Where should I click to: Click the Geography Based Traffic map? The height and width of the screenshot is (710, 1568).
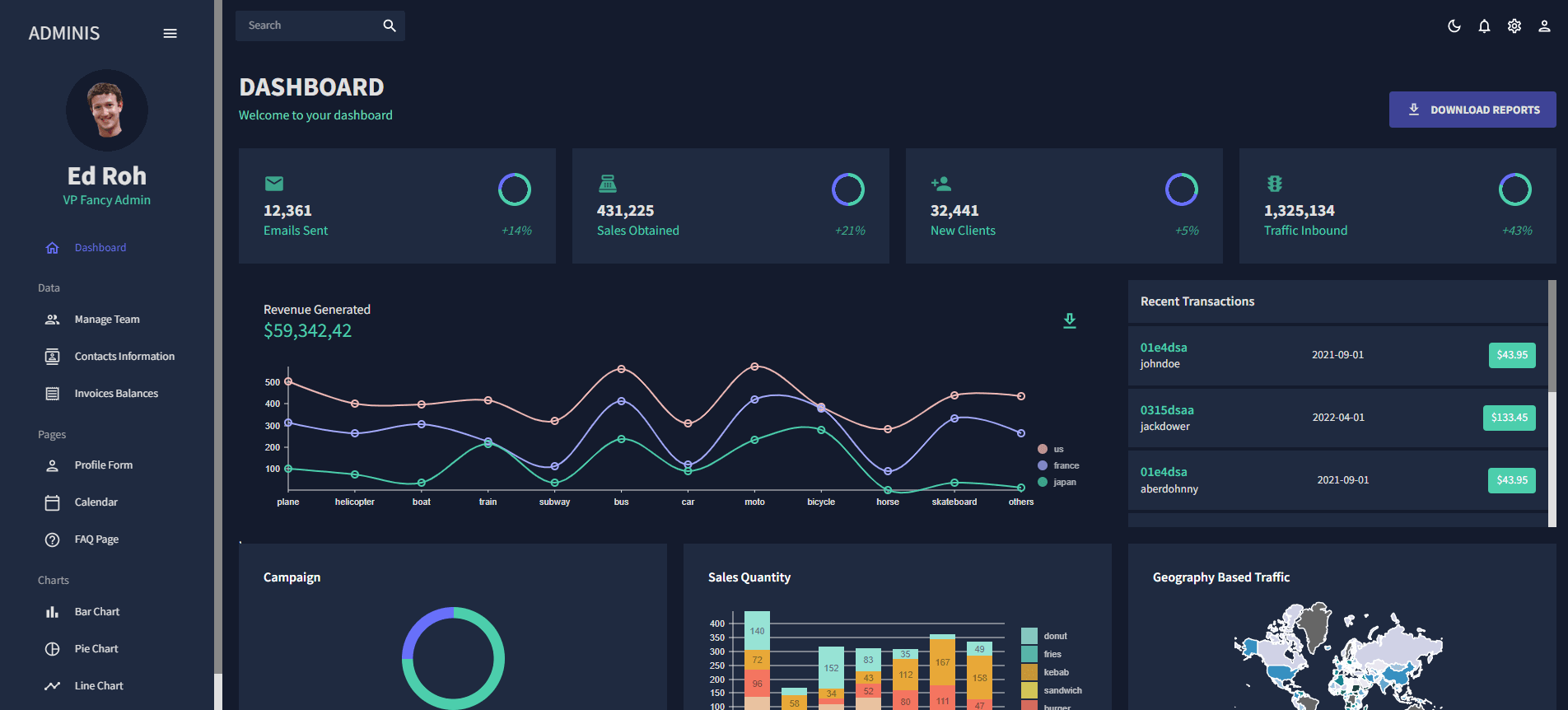point(1338,656)
